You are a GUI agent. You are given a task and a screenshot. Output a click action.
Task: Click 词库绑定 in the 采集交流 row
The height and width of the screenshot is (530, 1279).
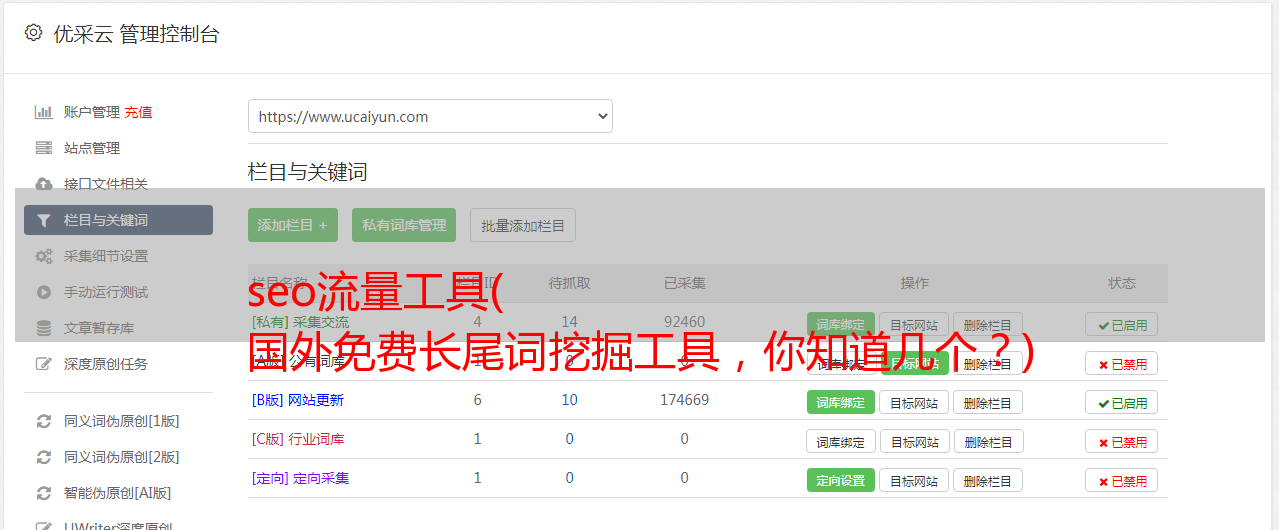click(841, 324)
